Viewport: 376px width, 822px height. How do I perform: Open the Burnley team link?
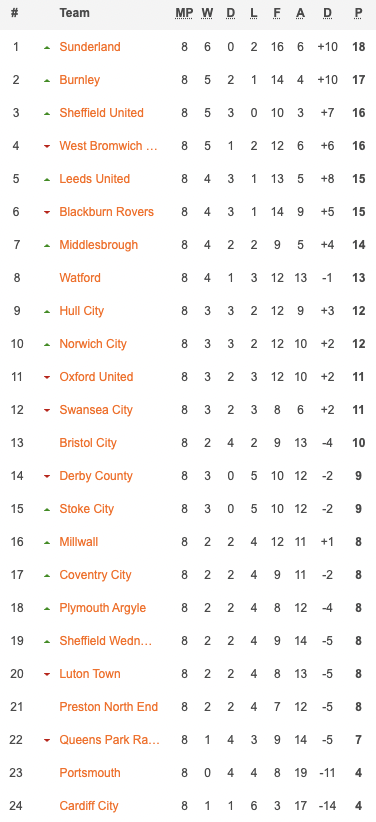(80, 80)
